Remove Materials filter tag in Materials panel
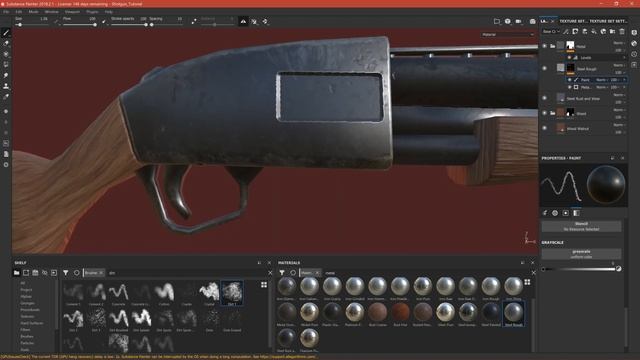 [317, 273]
